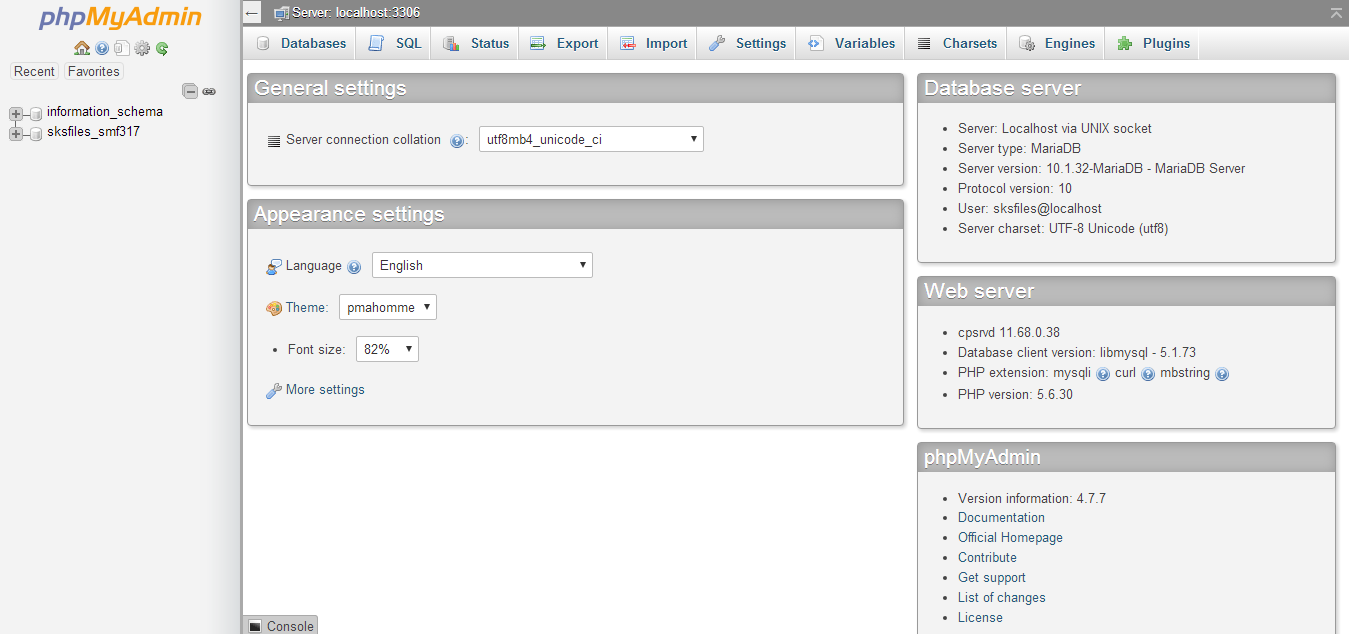Click the navigation panel settings gear icon
The height and width of the screenshot is (634, 1349).
tap(142, 48)
